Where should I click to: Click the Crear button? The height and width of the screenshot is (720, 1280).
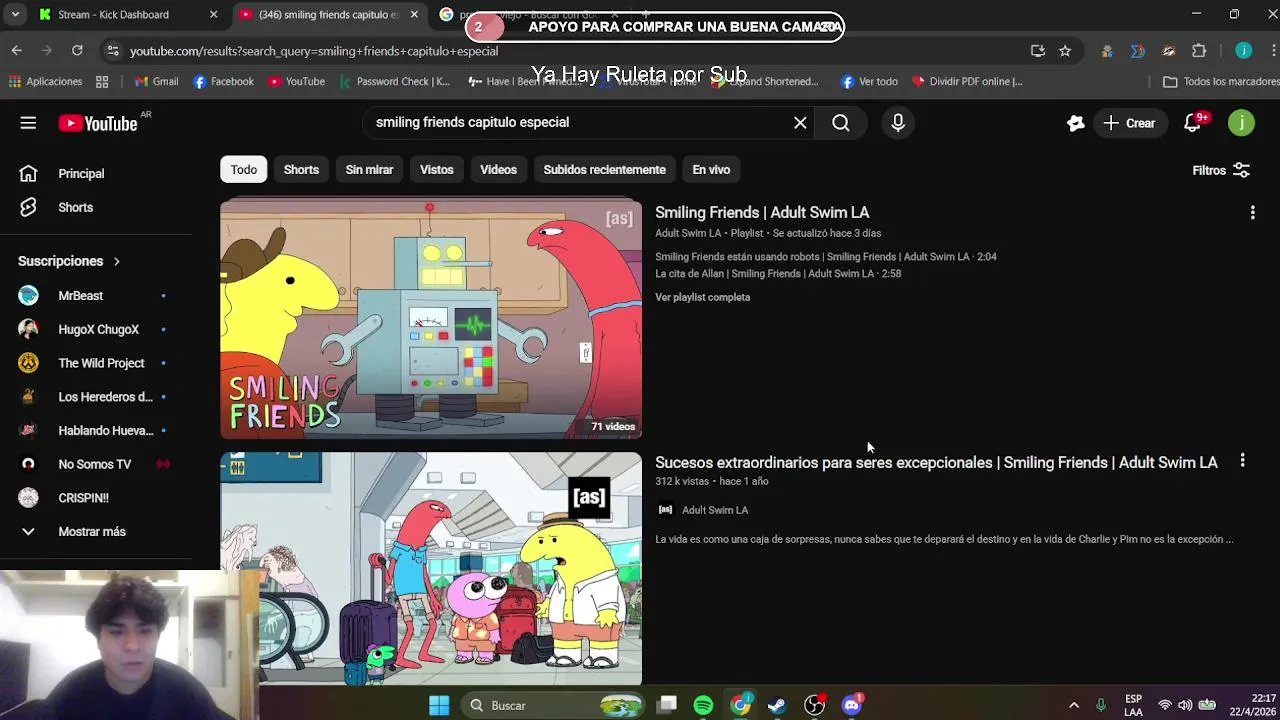coord(1129,123)
